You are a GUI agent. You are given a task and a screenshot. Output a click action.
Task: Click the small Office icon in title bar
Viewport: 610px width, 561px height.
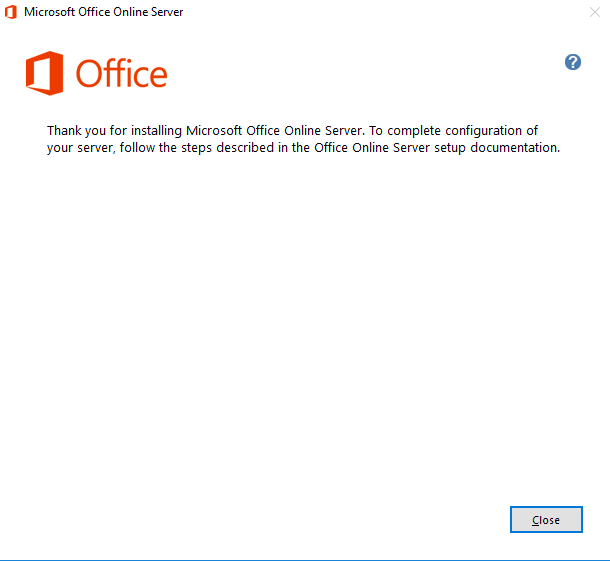(x=11, y=12)
